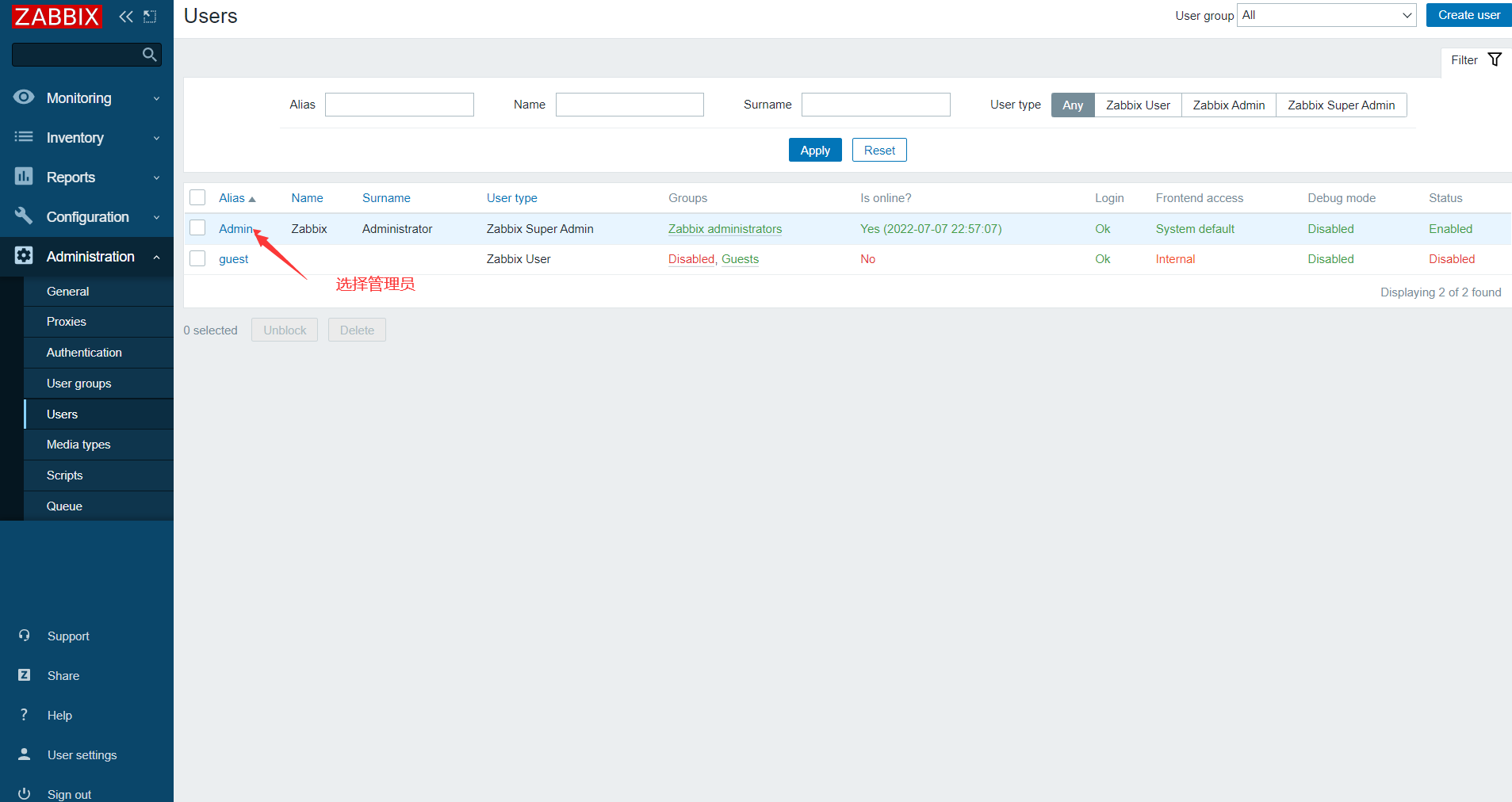The width and height of the screenshot is (1512, 802).
Task: Open Zabbix administrators group link
Action: [725, 229]
